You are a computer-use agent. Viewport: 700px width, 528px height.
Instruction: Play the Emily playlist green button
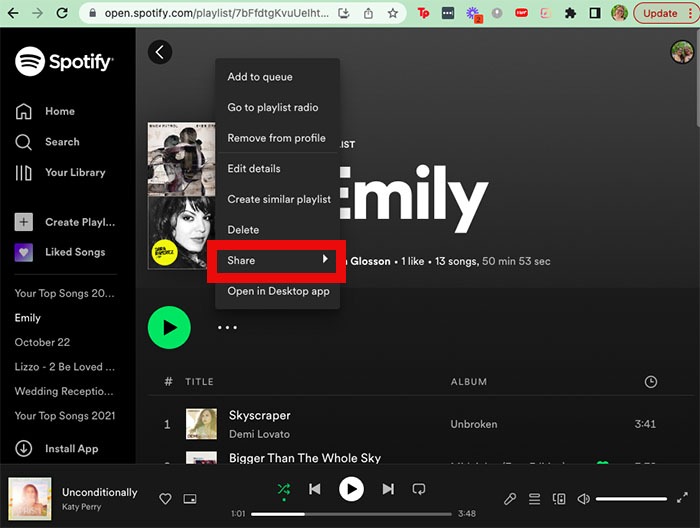tap(169, 328)
